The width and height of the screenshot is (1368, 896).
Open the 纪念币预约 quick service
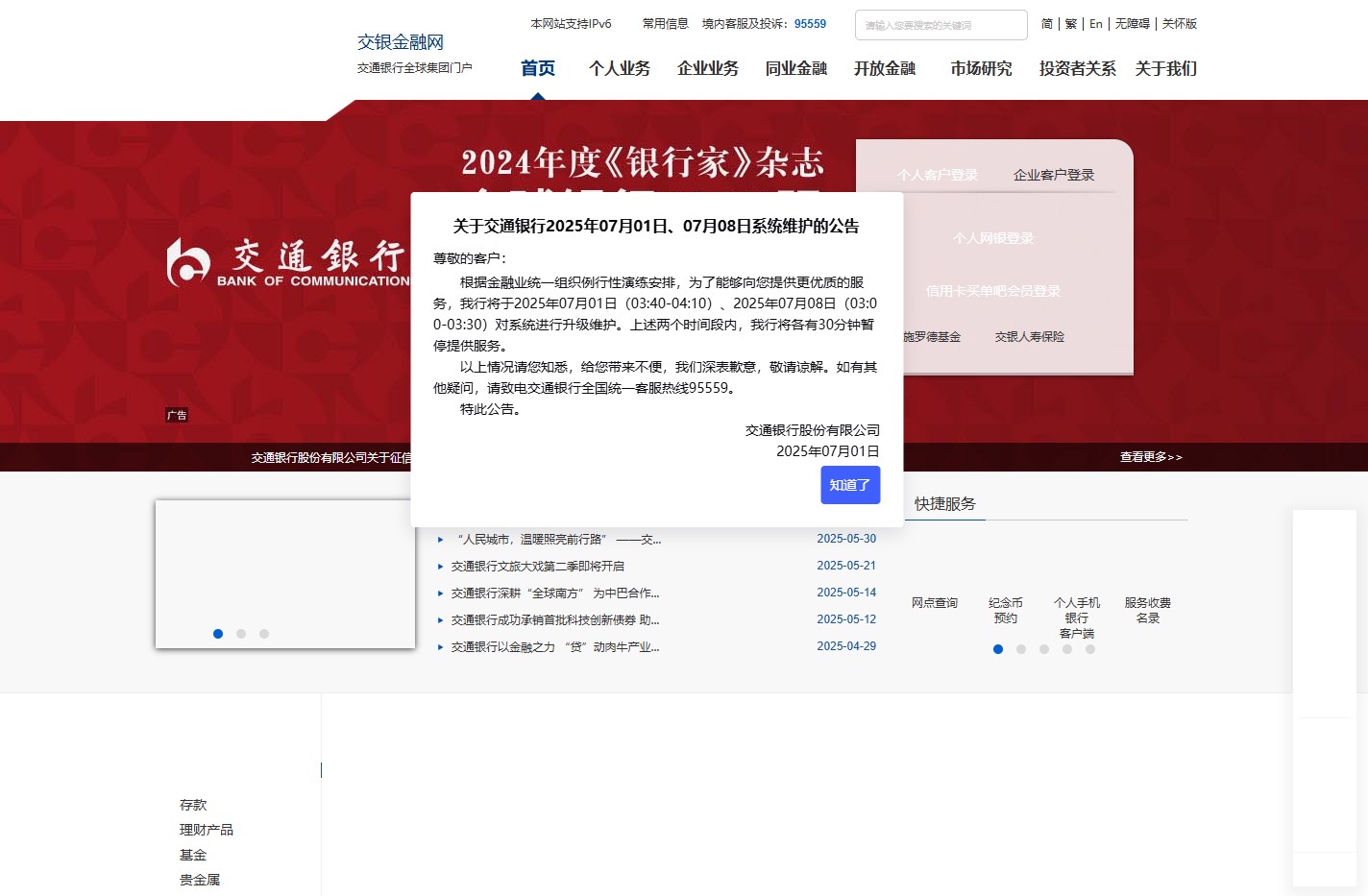(1006, 611)
